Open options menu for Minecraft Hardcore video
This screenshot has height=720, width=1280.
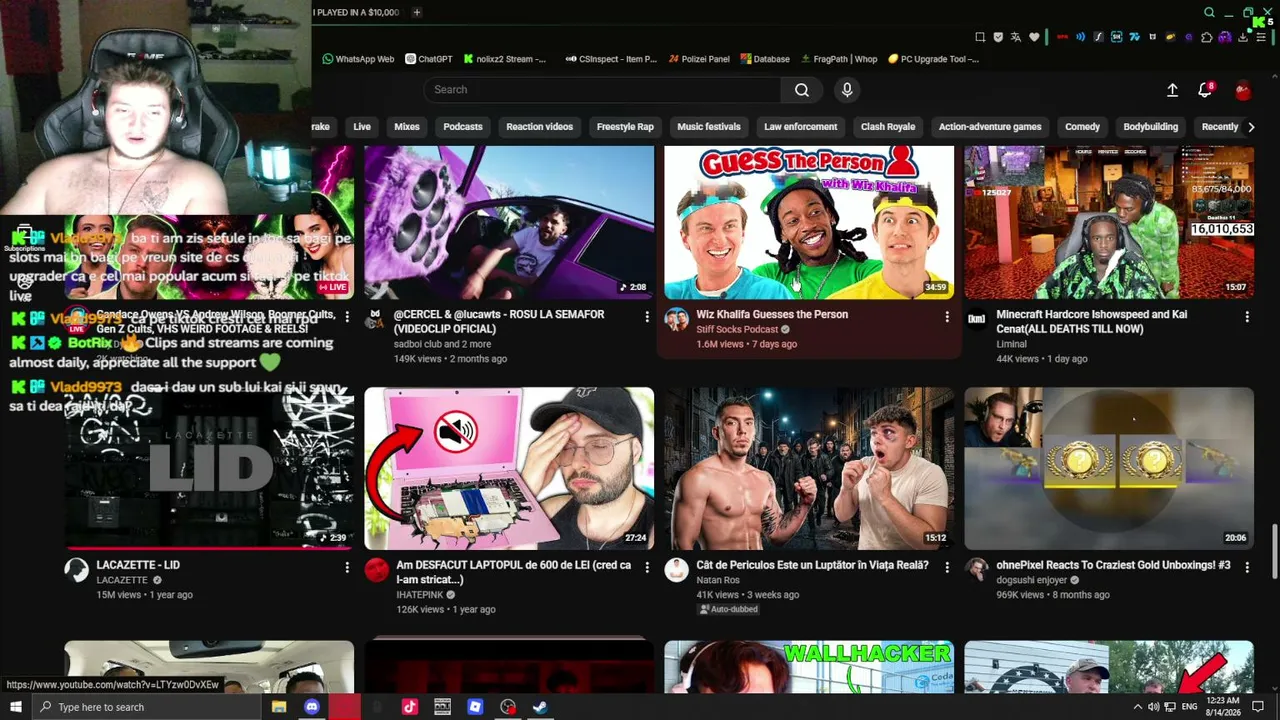click(1247, 317)
